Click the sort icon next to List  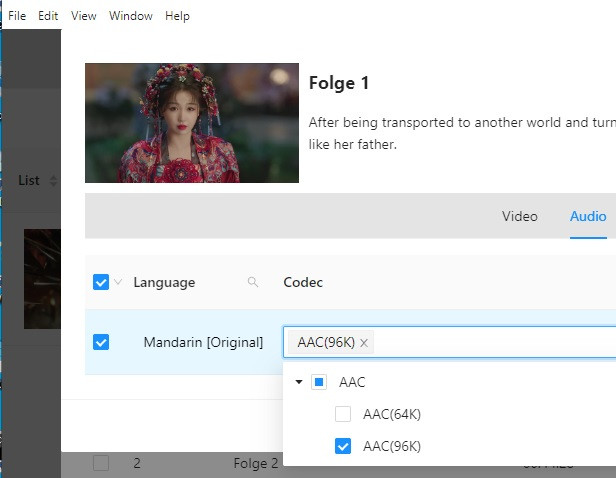click(54, 181)
